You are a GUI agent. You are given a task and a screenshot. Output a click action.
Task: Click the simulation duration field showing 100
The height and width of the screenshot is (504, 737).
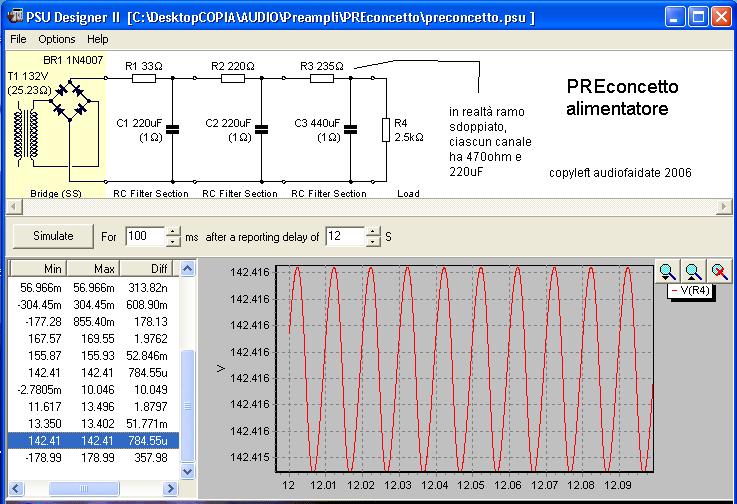145,236
